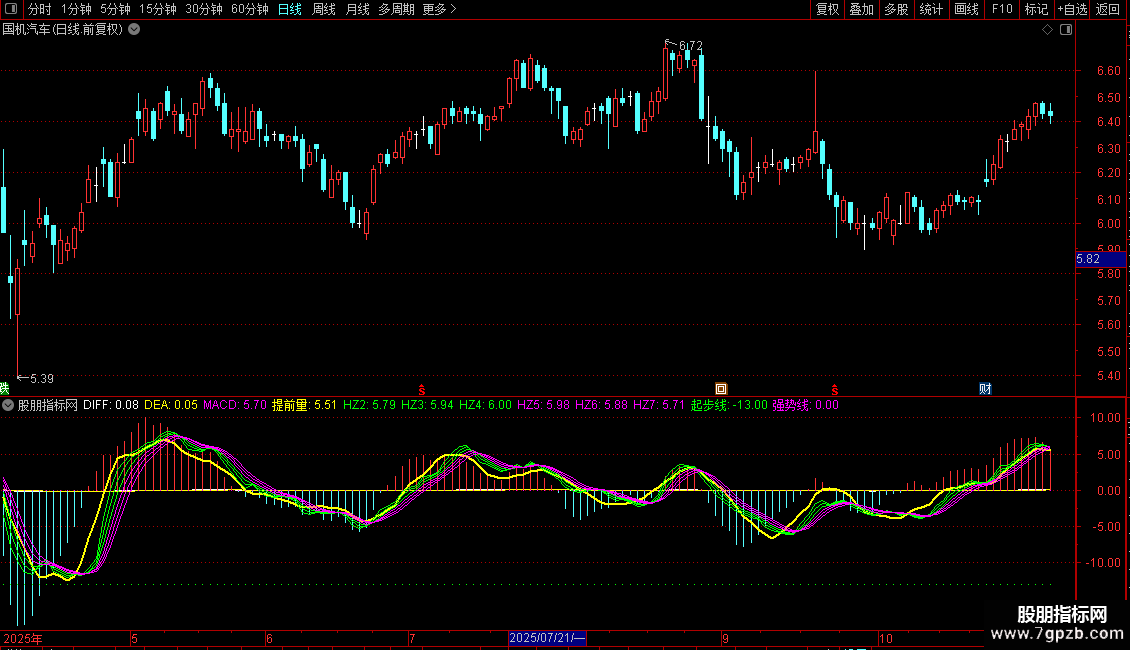The width and height of the screenshot is (1130, 650).
Task: Click the blue 财 financial report marker
Action: (x=985, y=388)
